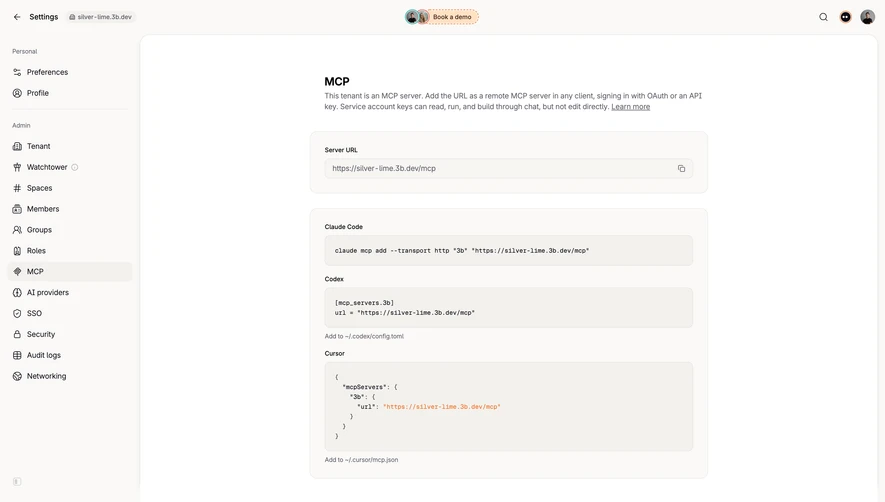Click the Groups people icon

click(17, 230)
